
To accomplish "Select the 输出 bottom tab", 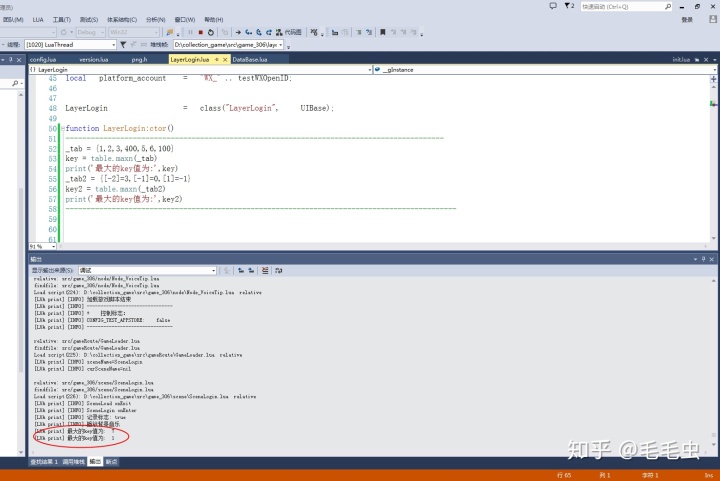I will (95, 462).
